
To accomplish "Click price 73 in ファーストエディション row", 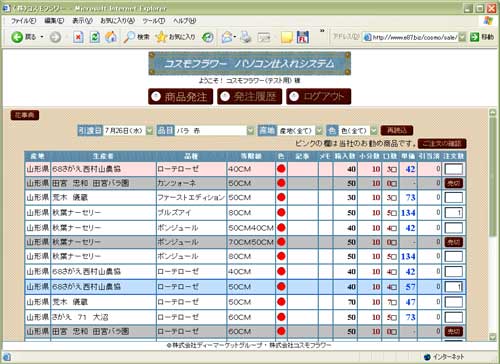I will [410, 197].
